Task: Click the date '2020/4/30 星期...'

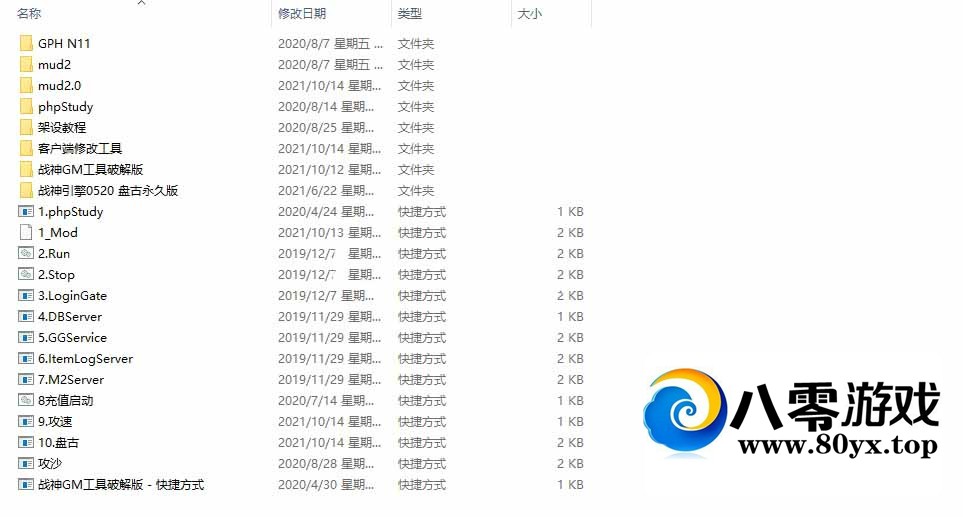Action: click(x=326, y=484)
